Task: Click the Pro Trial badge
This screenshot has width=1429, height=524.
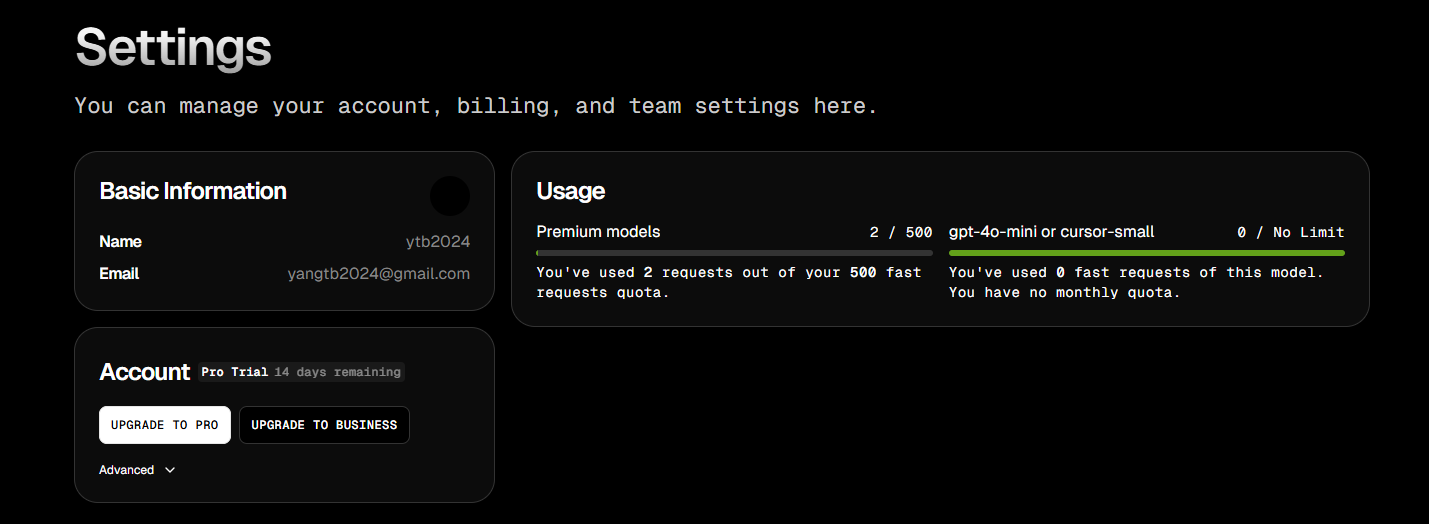Action: [235, 372]
